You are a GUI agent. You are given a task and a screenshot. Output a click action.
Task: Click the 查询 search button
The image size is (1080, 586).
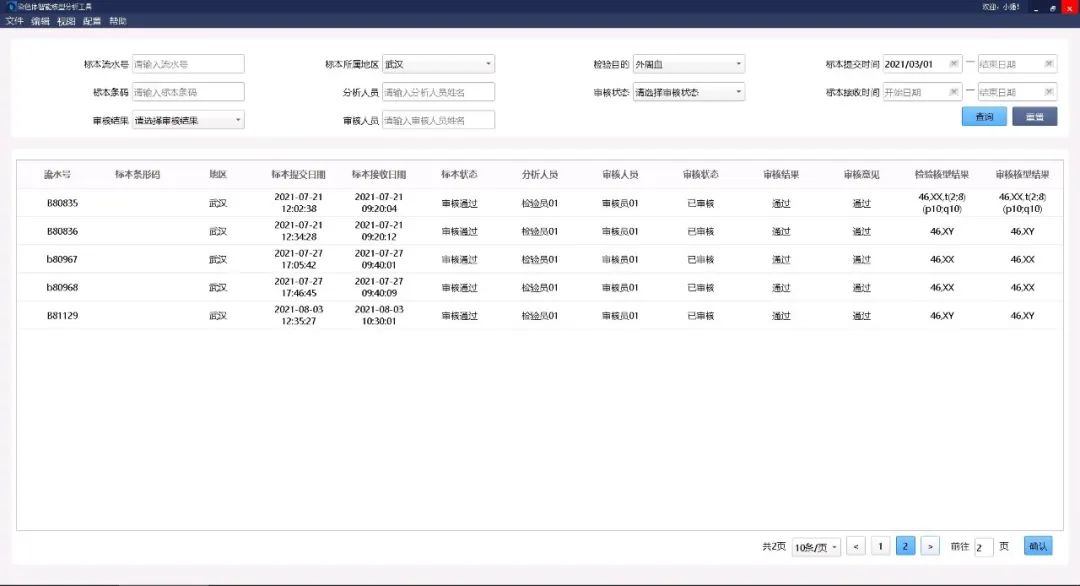click(984, 117)
